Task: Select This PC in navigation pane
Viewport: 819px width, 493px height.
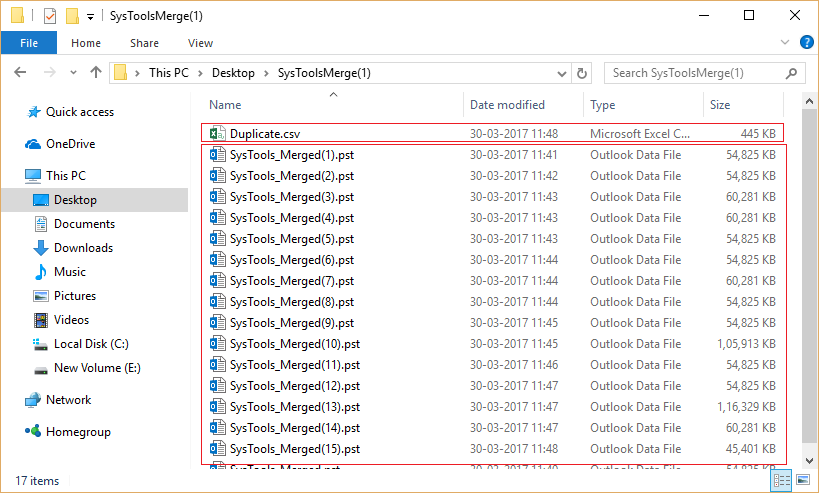Action: pyautogui.click(x=65, y=175)
